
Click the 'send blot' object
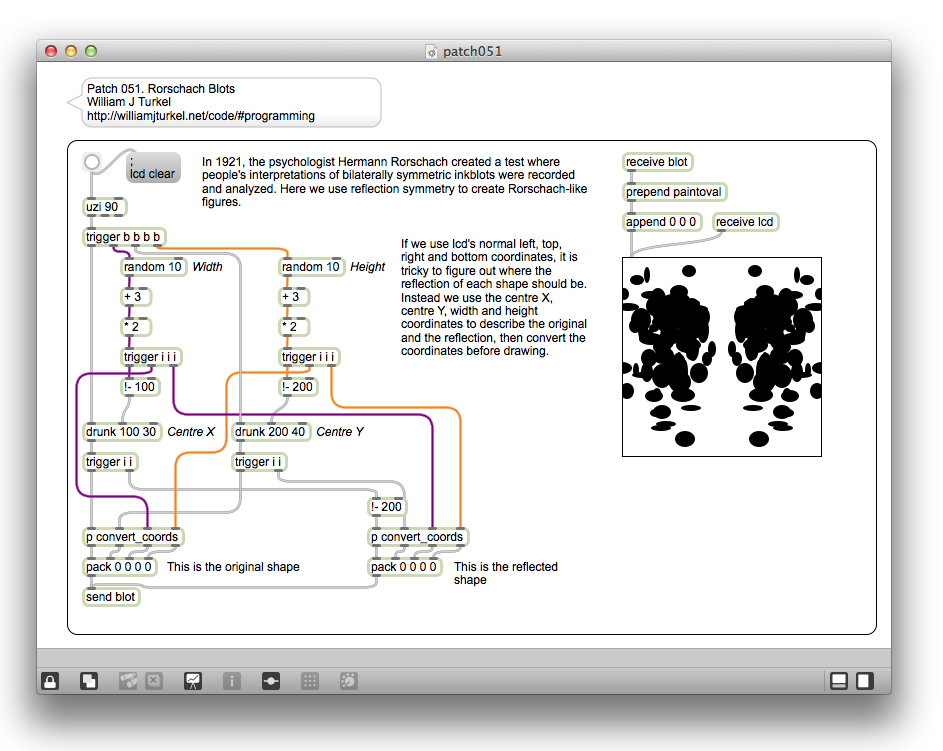pyautogui.click(x=111, y=597)
